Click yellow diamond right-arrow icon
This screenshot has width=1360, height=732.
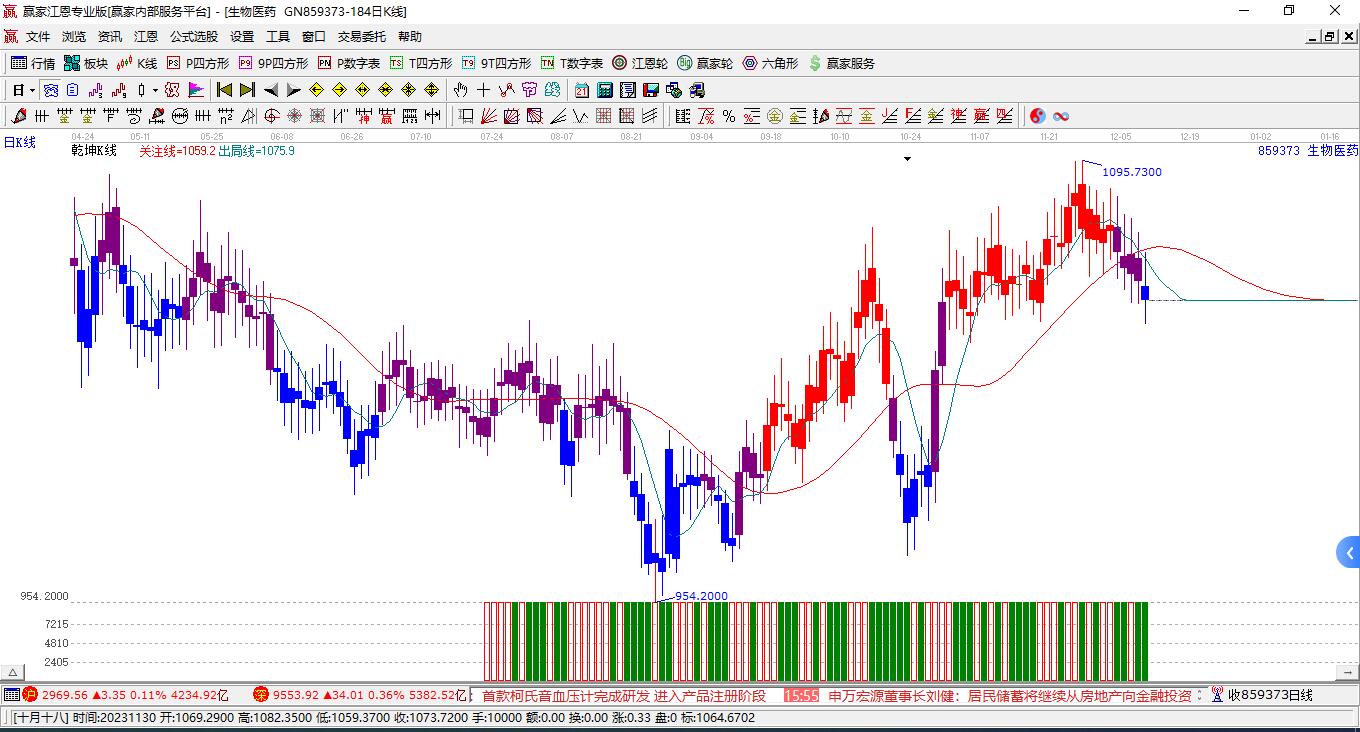click(339, 90)
